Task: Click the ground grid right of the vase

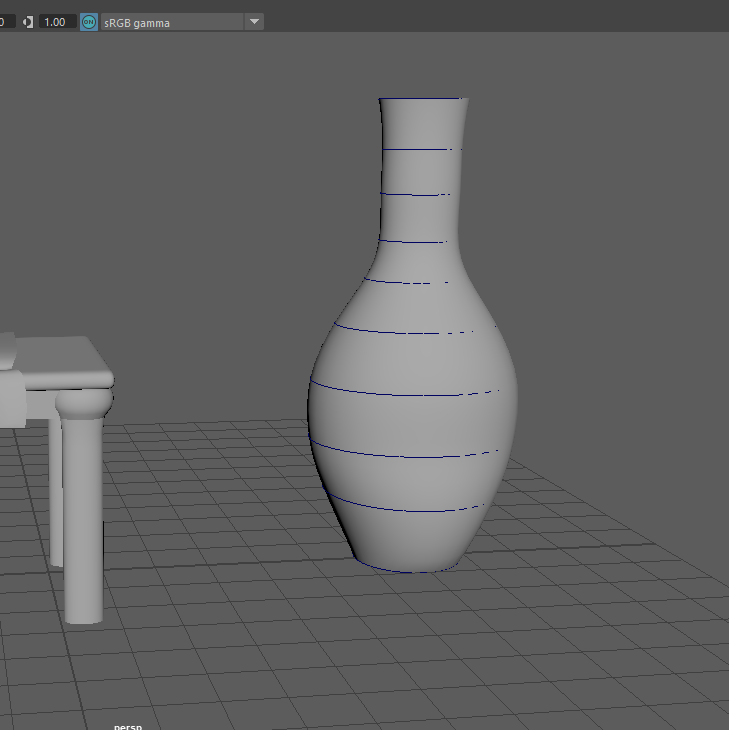Action: tap(600, 600)
